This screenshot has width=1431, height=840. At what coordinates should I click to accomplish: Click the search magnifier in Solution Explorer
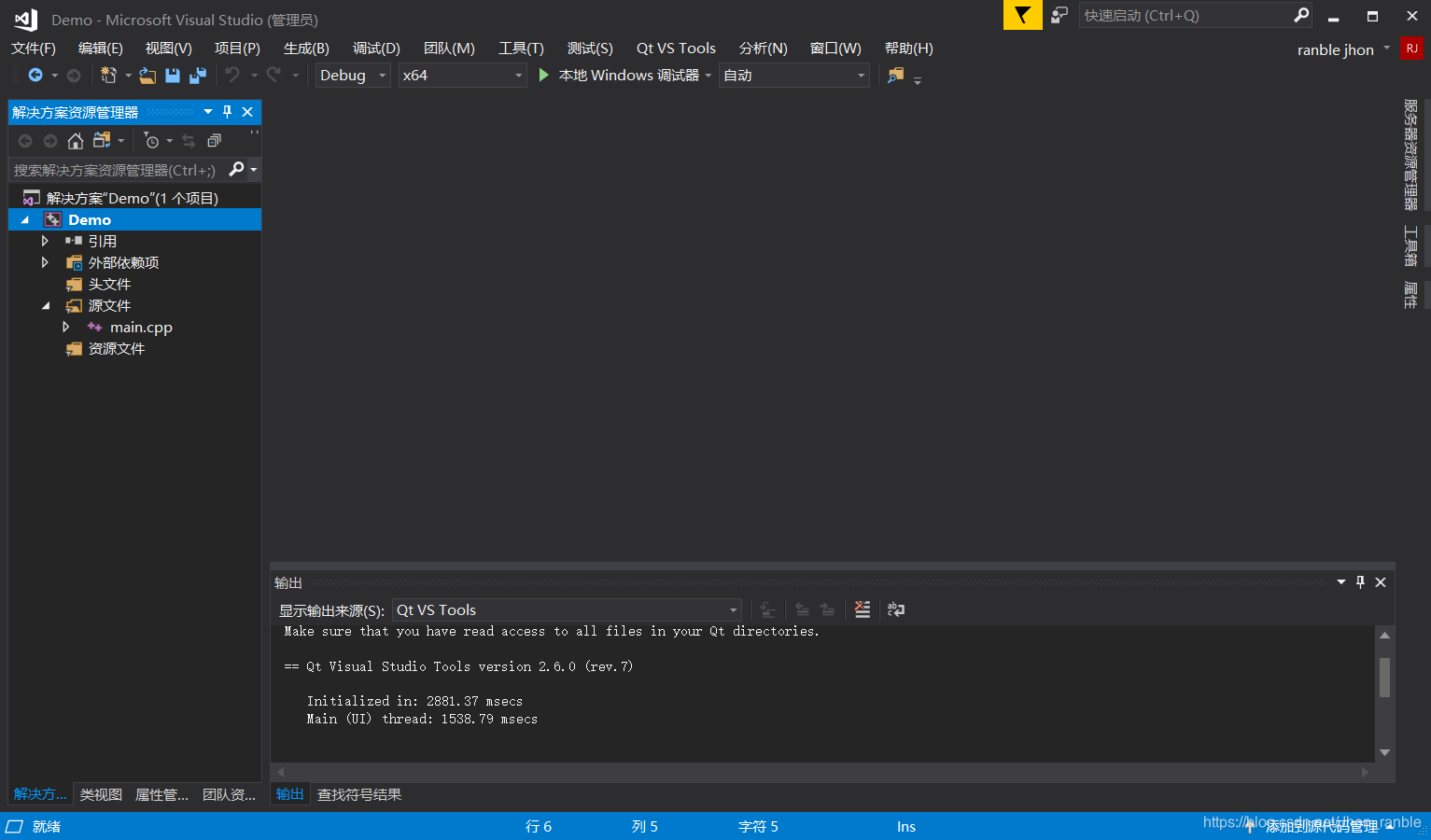[236, 170]
